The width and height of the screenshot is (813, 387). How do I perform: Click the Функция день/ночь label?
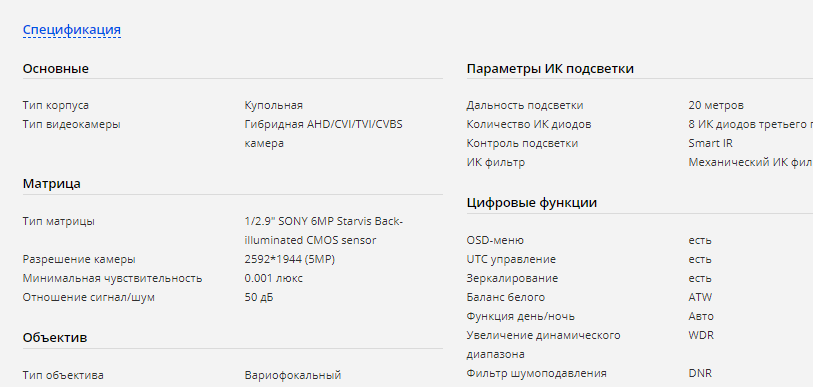(x=521, y=316)
